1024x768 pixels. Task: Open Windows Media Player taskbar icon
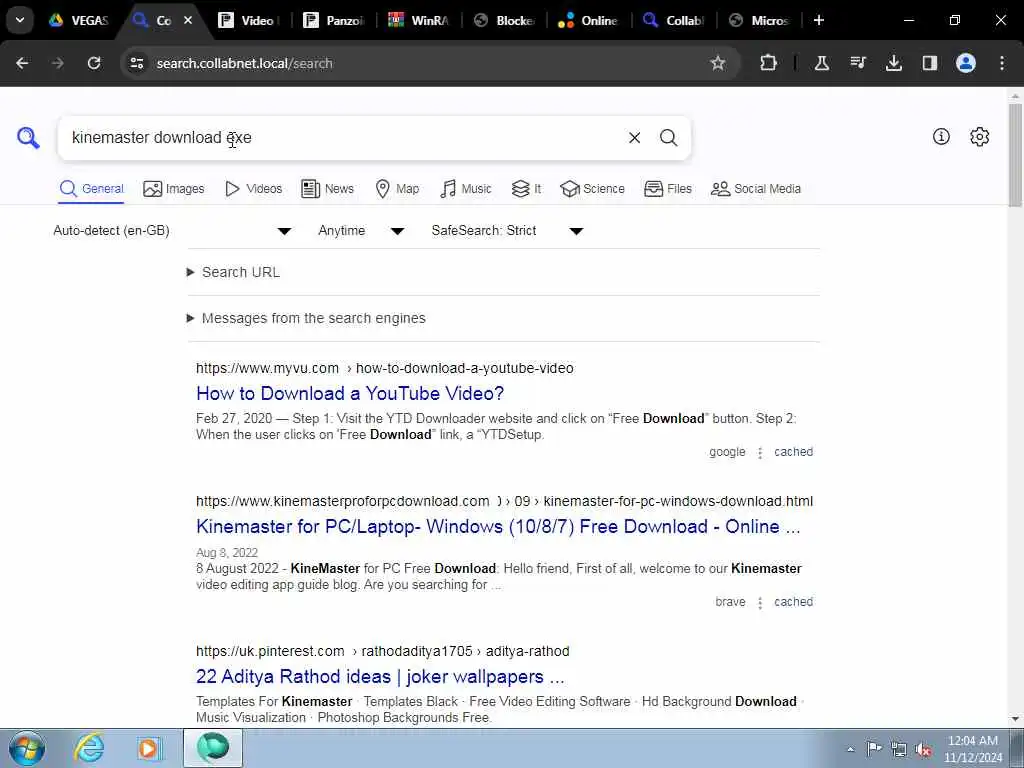[x=148, y=748]
